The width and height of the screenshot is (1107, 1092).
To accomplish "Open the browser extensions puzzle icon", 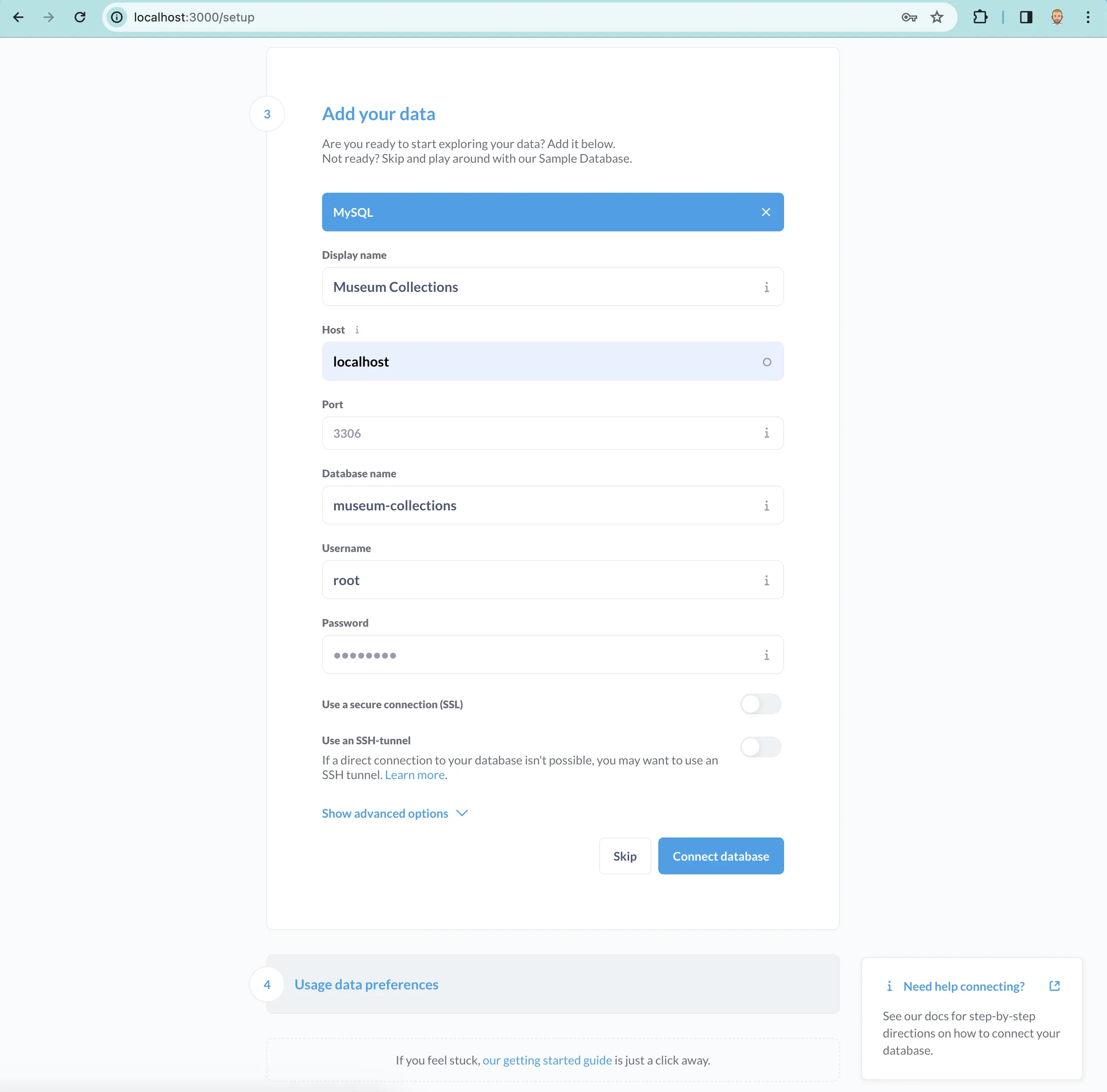I will point(980,17).
